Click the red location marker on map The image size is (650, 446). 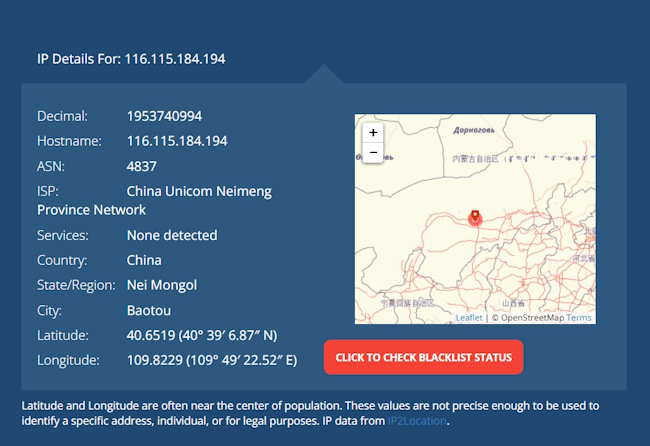pyautogui.click(x=475, y=216)
